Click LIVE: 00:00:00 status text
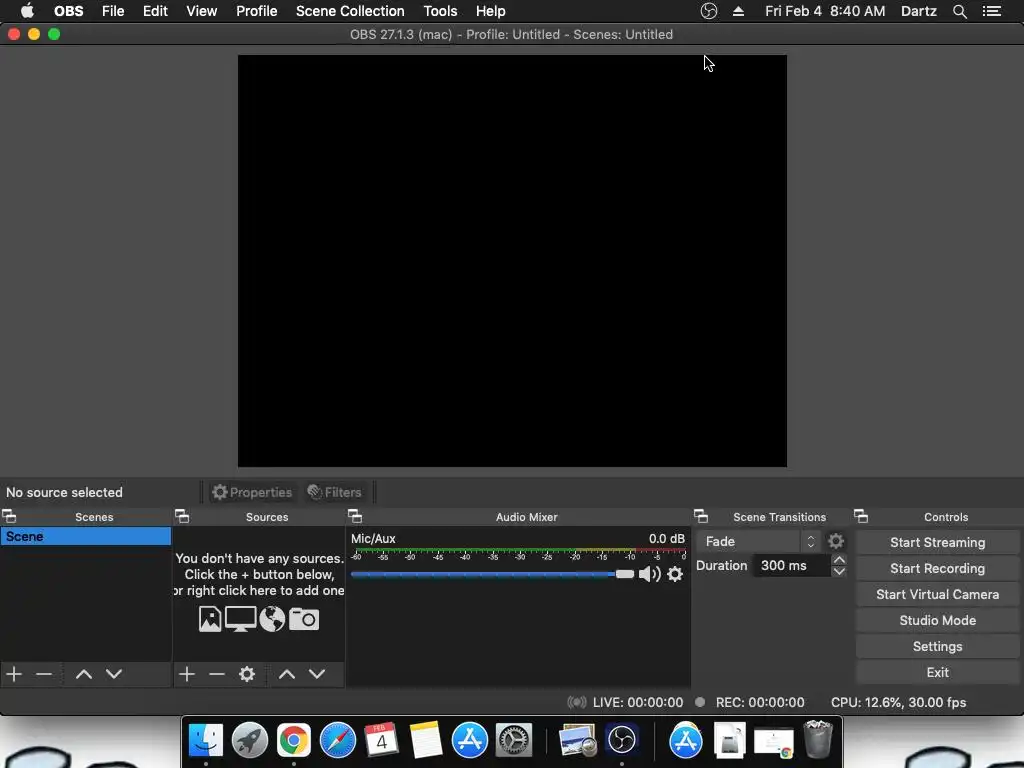 click(637, 702)
